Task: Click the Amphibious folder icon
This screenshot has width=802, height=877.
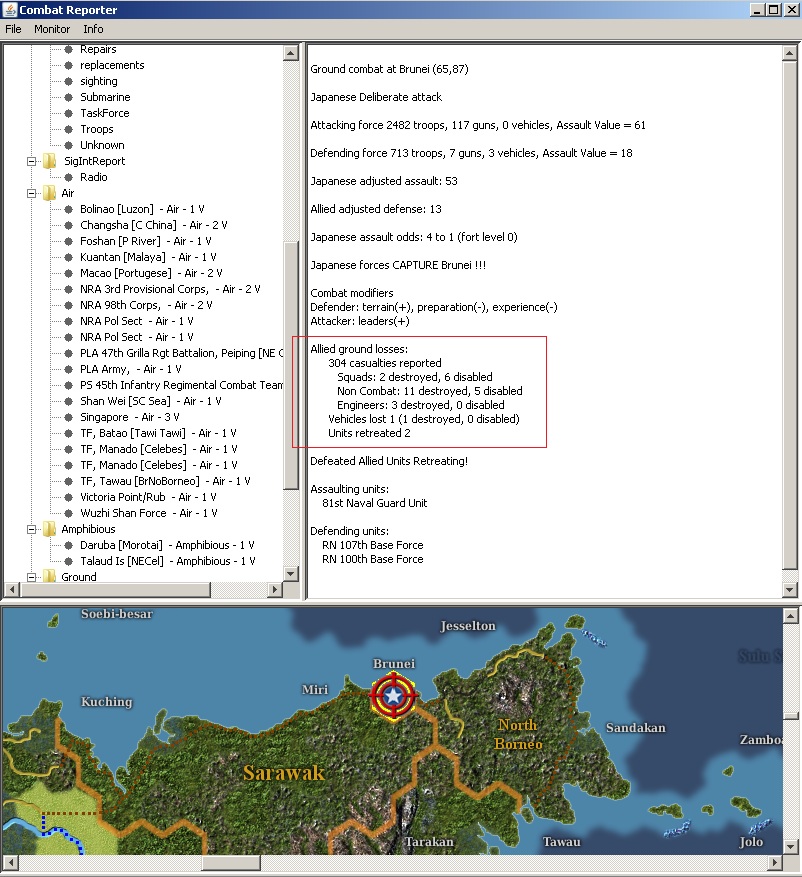Action: (x=50, y=529)
